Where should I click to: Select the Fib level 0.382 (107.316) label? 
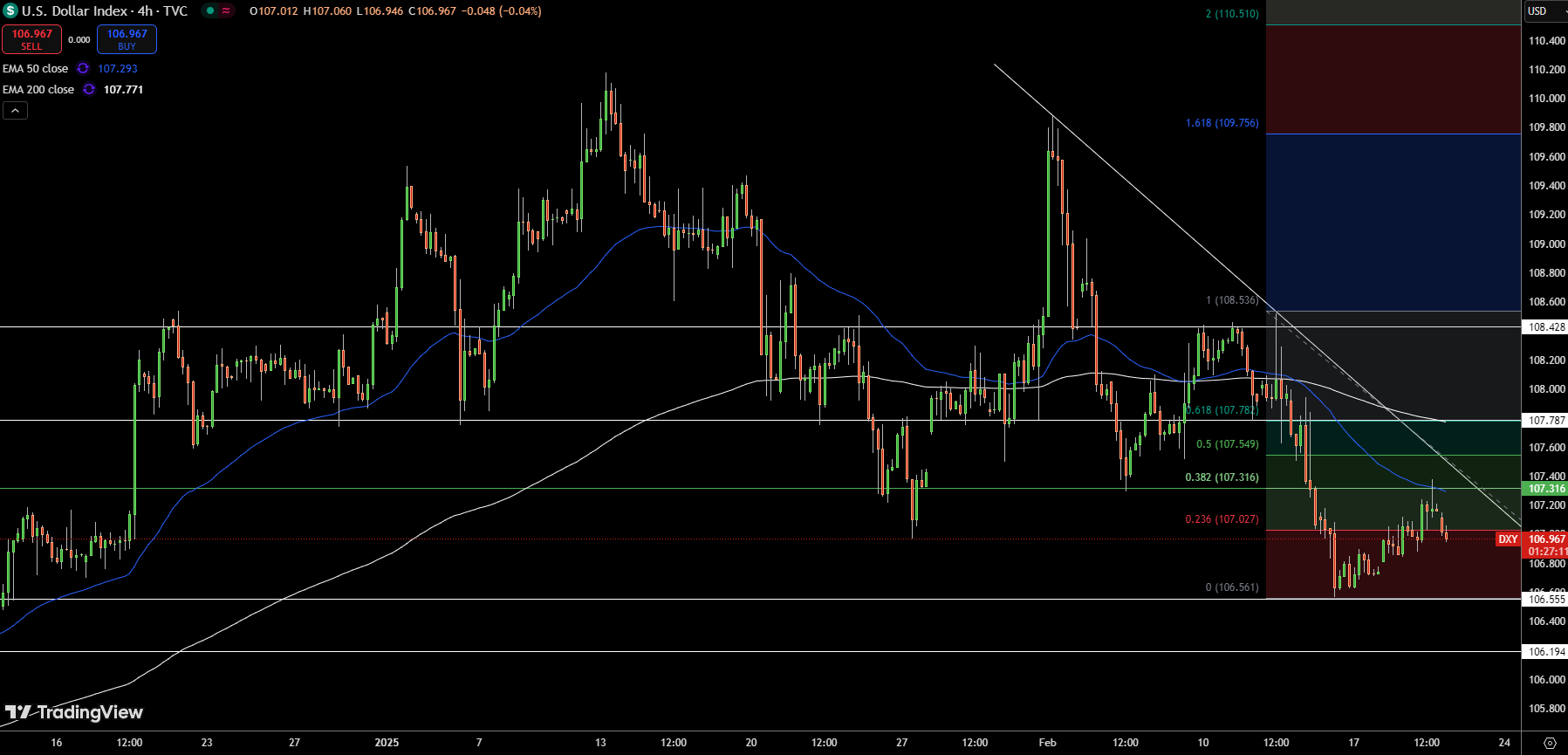[1222, 477]
